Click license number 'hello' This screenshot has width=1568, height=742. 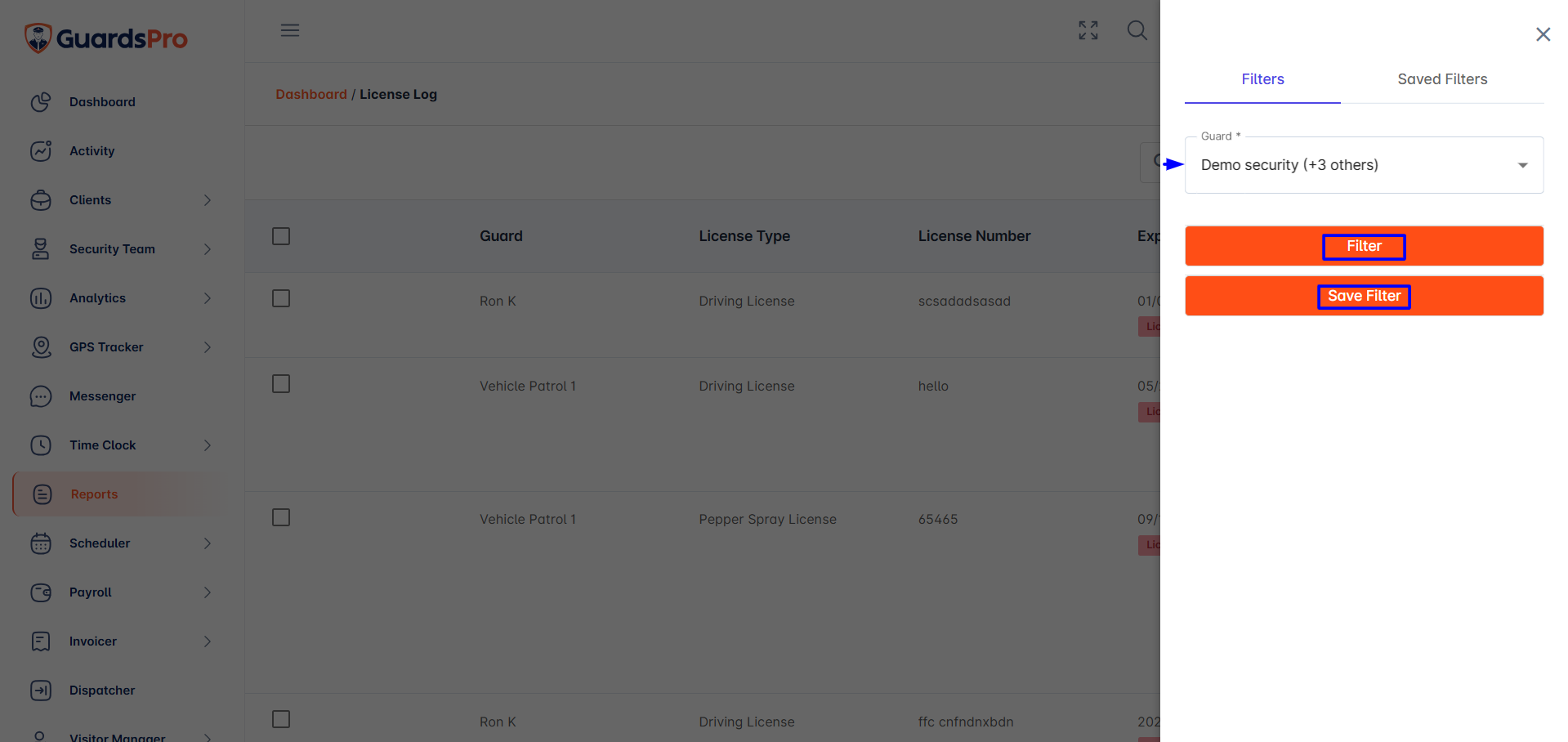point(933,386)
